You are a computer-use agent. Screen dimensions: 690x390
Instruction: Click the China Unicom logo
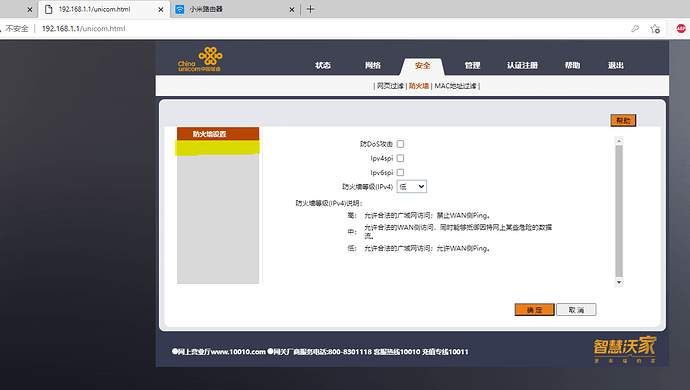coord(200,59)
